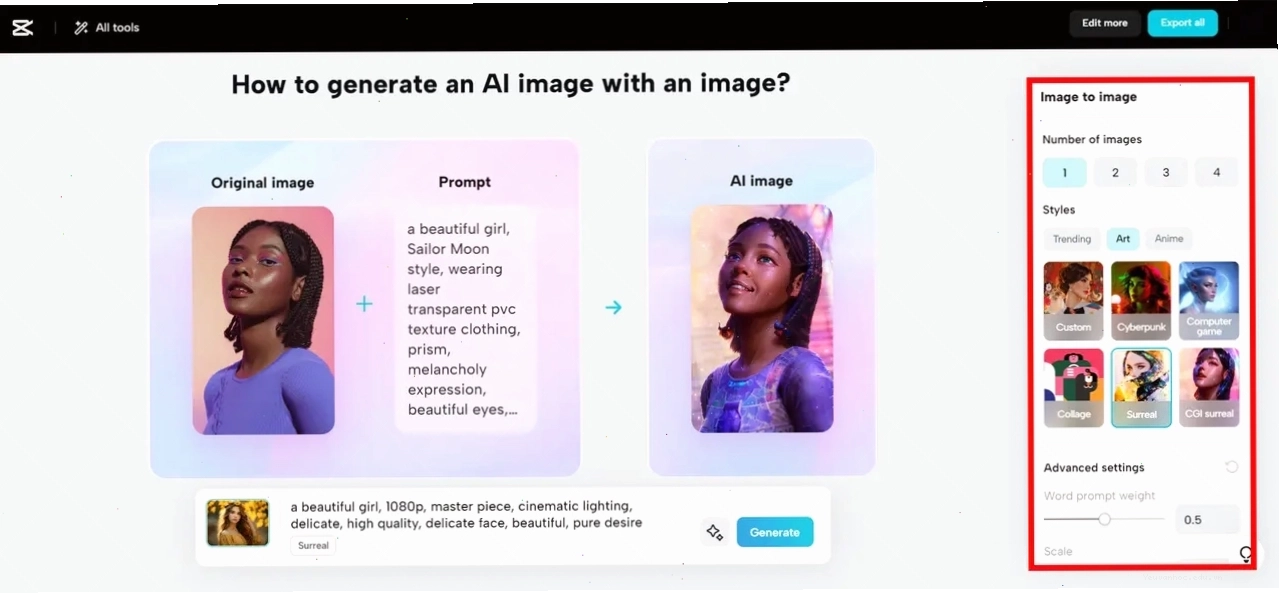
Task: Select the CGI surreal style thumbnail
Action: pos(1209,387)
